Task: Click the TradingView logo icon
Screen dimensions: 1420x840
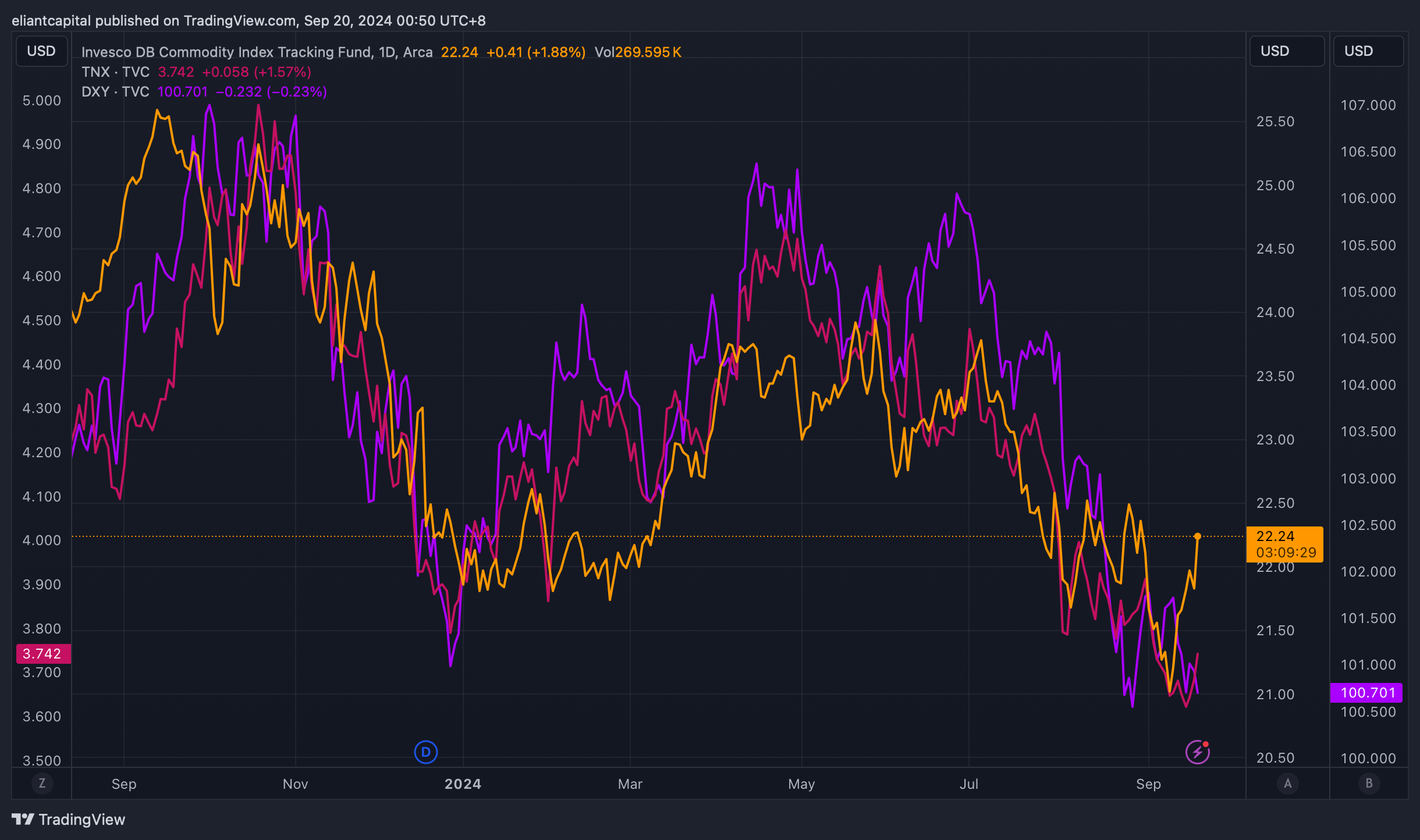Action: coord(23,819)
